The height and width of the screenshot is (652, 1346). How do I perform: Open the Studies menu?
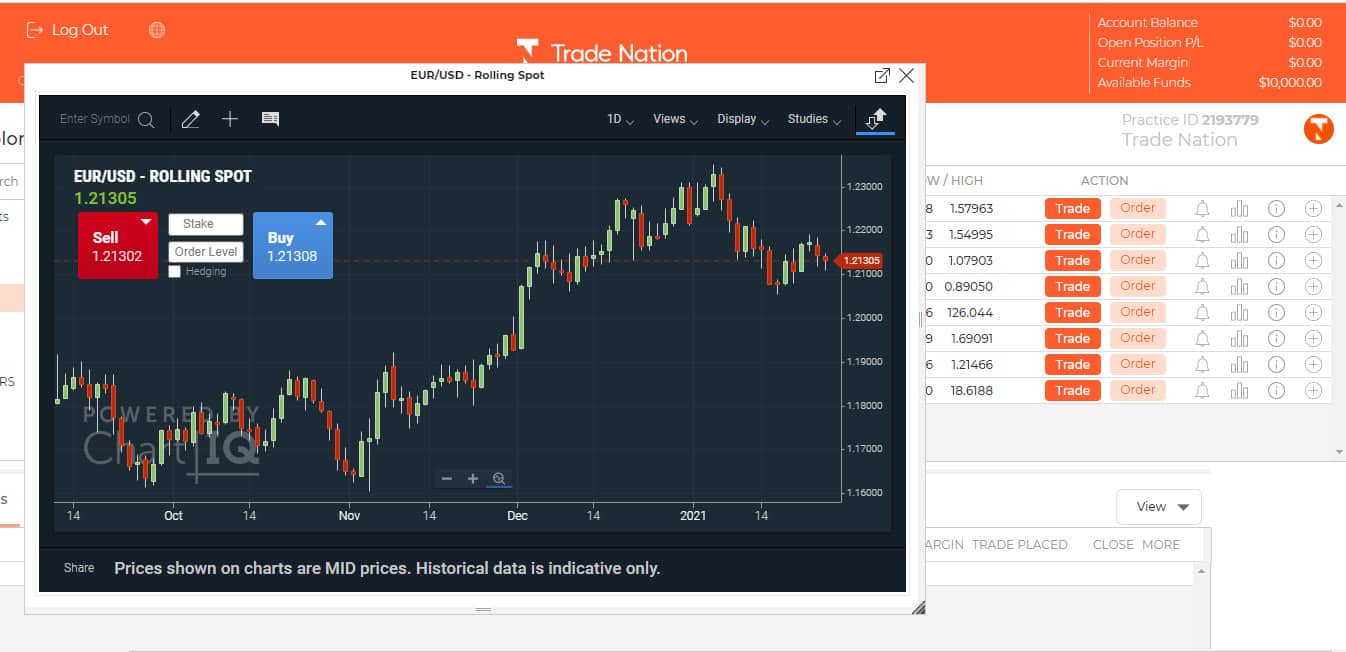pyautogui.click(x=813, y=119)
